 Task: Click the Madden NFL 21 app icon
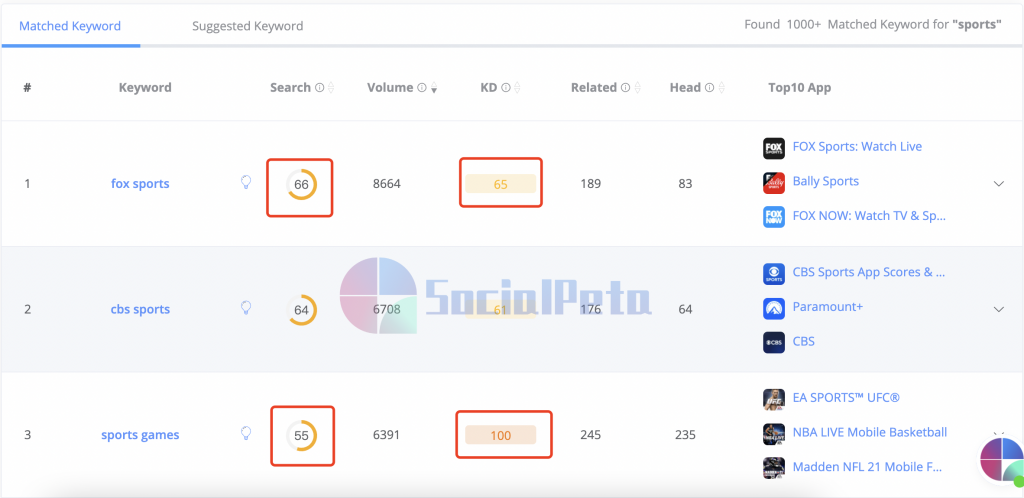pos(774,468)
